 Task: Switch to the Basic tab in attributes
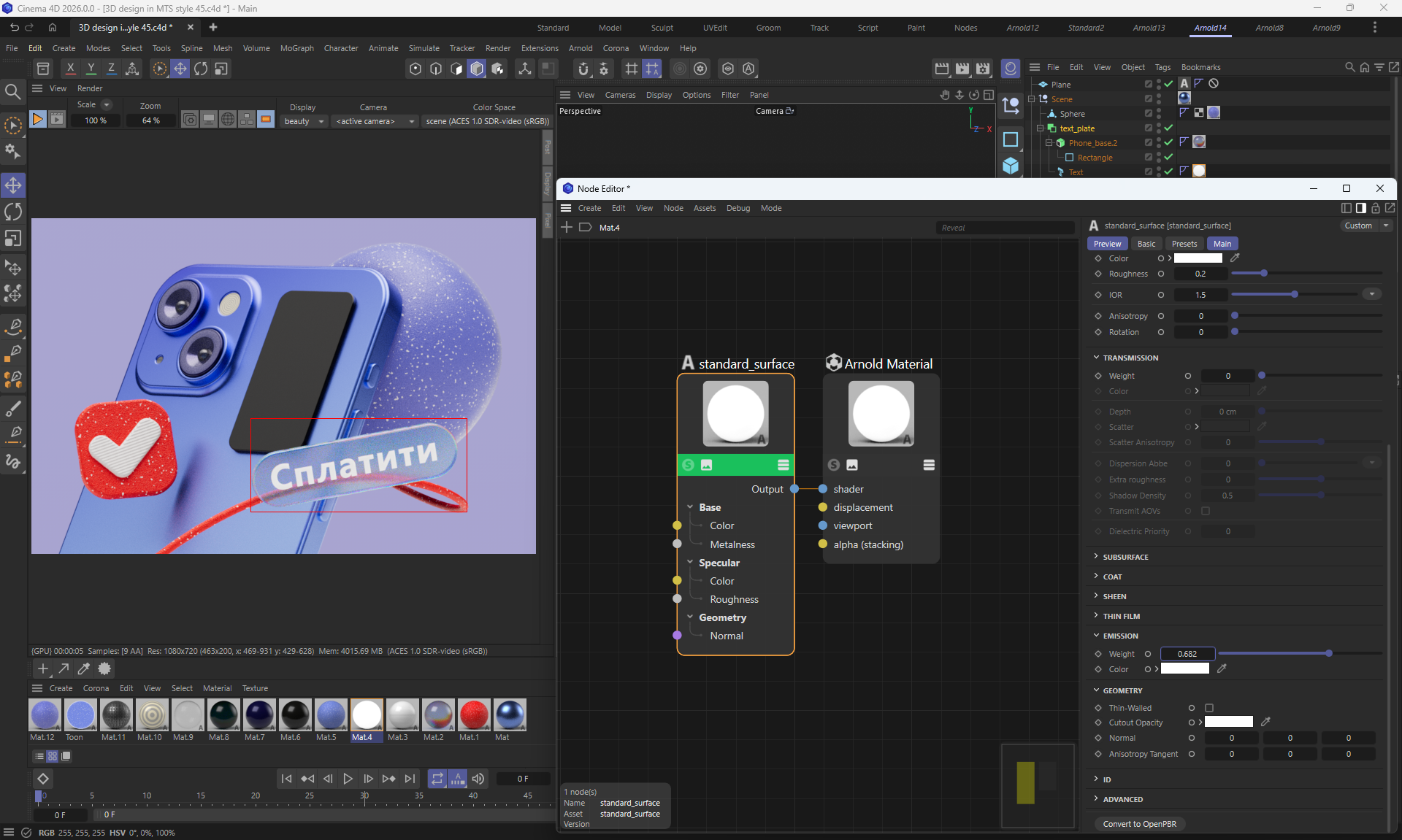point(1146,244)
